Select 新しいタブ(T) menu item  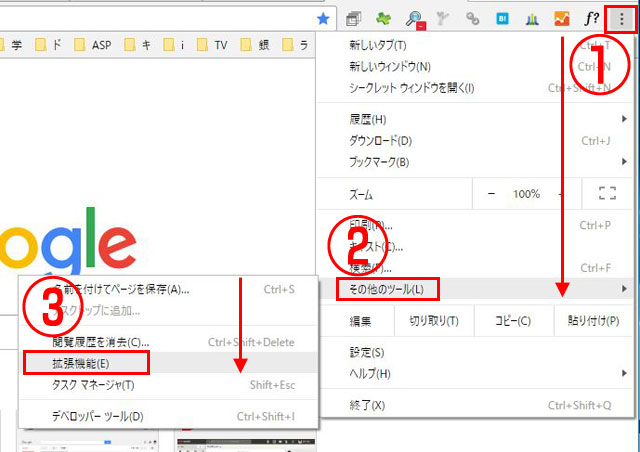(x=476, y=45)
